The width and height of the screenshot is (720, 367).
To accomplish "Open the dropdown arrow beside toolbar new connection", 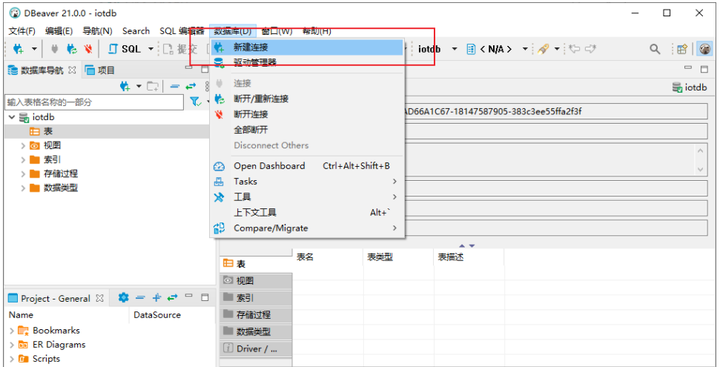I will pos(34,49).
